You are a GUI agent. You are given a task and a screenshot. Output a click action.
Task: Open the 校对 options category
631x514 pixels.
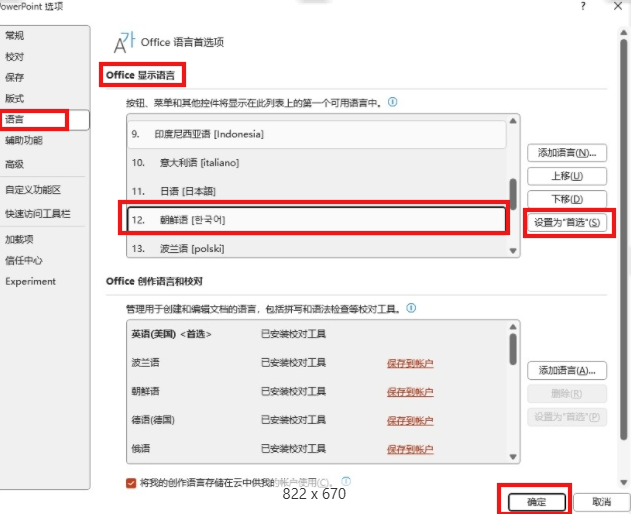[14, 57]
